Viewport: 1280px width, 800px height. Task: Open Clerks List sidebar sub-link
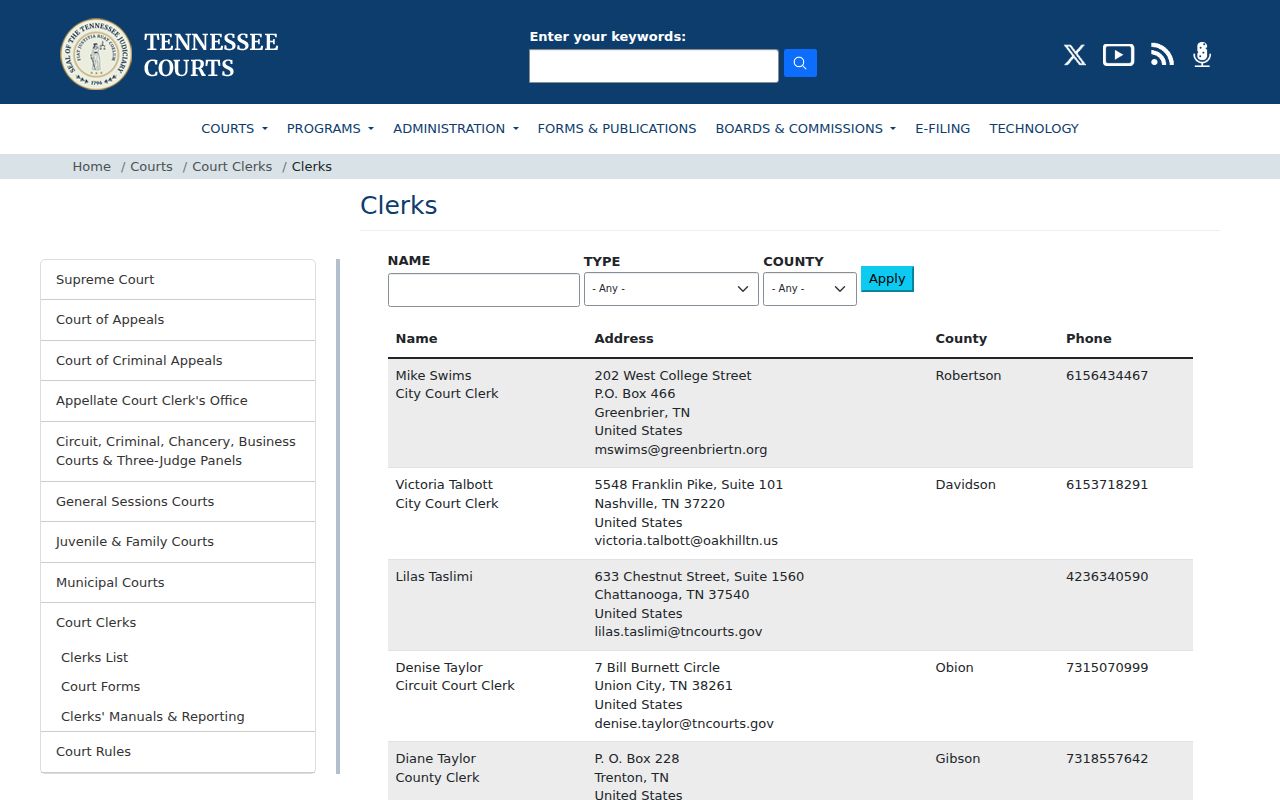coord(95,658)
